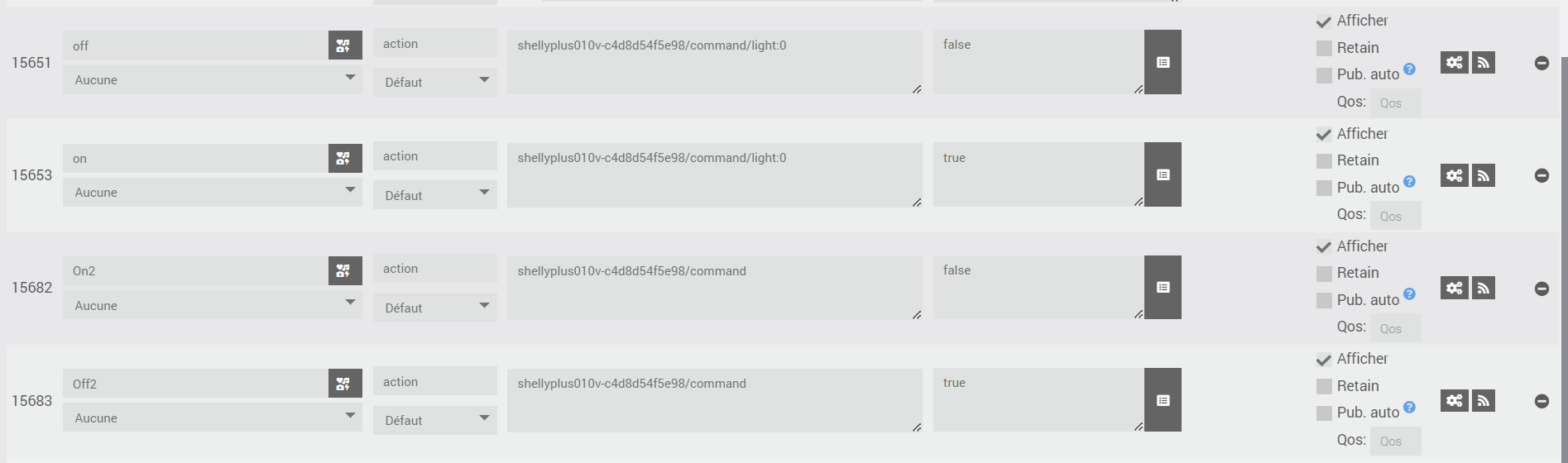Image resolution: width=1568 pixels, height=463 pixels.
Task: Click the topic field of command 15682
Action: pos(714,287)
